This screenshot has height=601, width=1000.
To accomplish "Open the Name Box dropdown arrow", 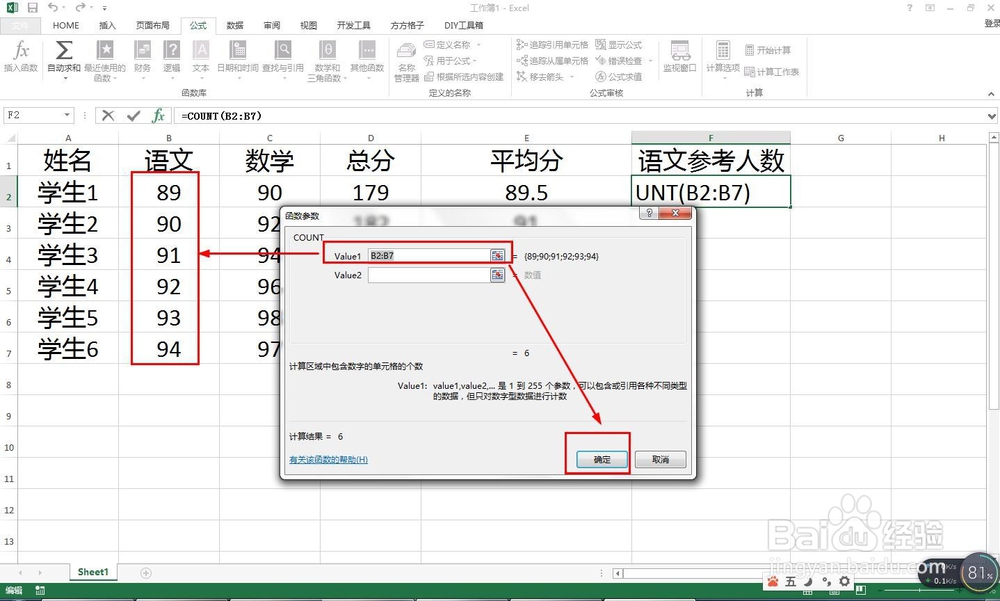I will point(67,115).
